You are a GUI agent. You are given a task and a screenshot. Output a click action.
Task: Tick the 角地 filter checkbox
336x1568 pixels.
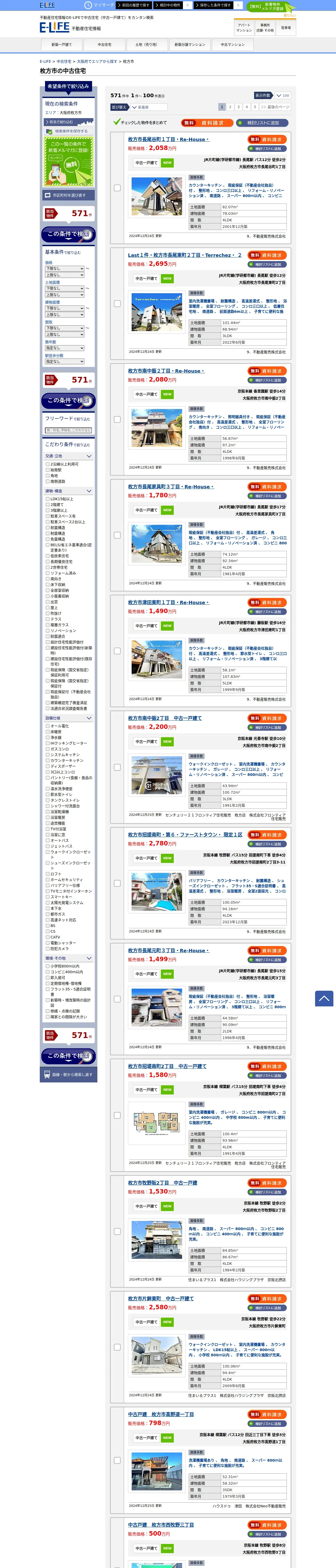(x=48, y=475)
